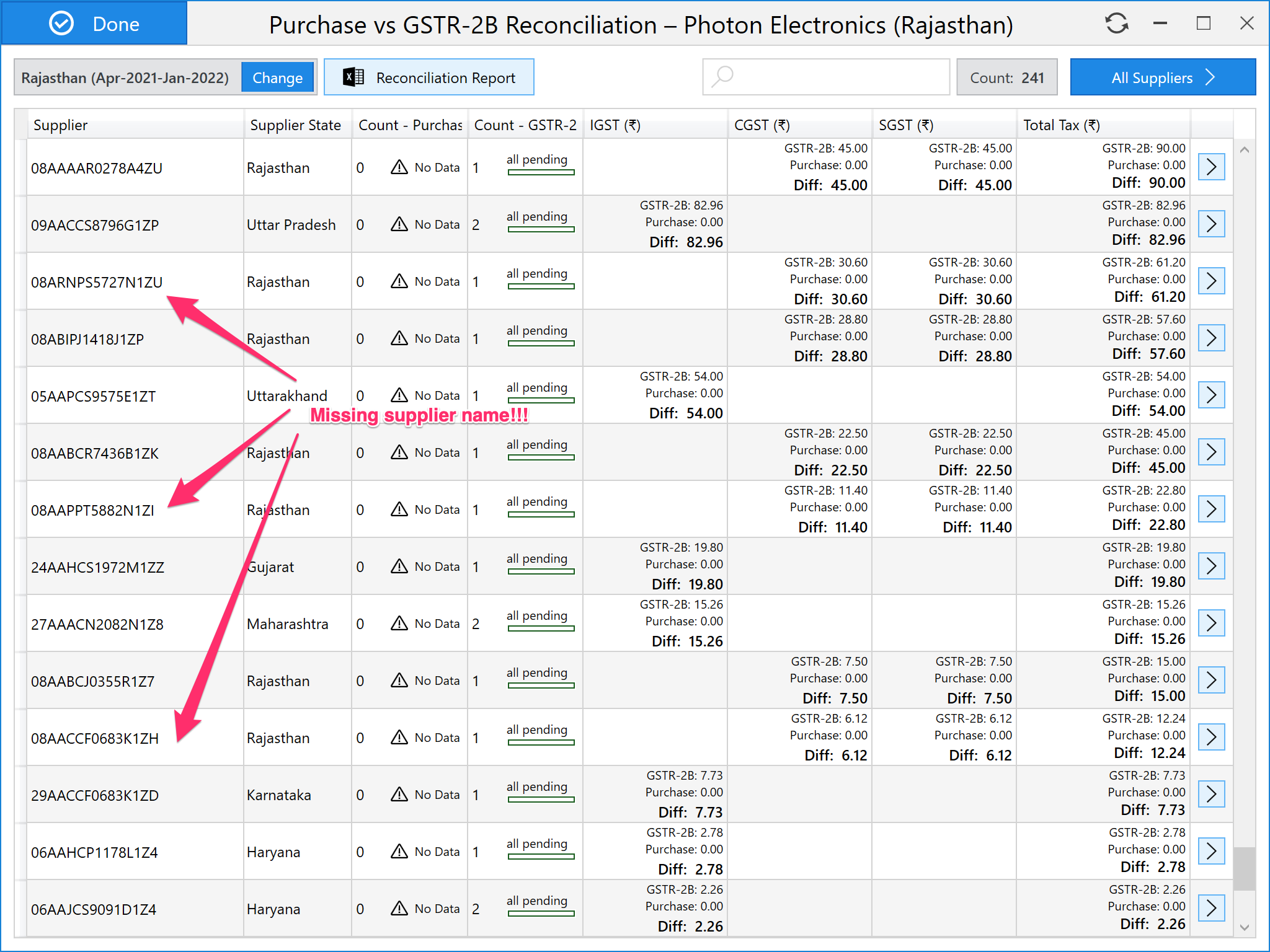
Task: Sort by Total Tax column header
Action: pyautogui.click(x=1061, y=125)
